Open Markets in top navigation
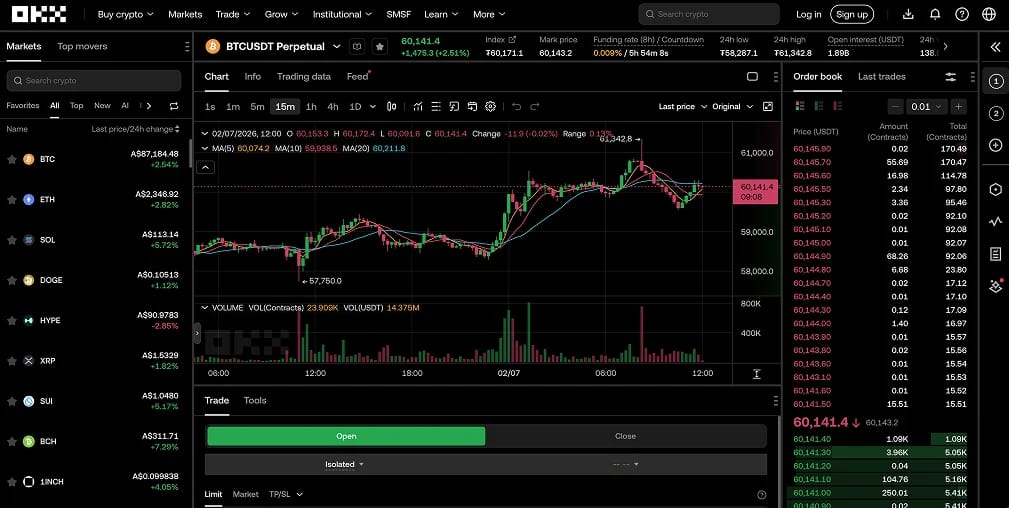The image size is (1009, 508). (x=185, y=14)
